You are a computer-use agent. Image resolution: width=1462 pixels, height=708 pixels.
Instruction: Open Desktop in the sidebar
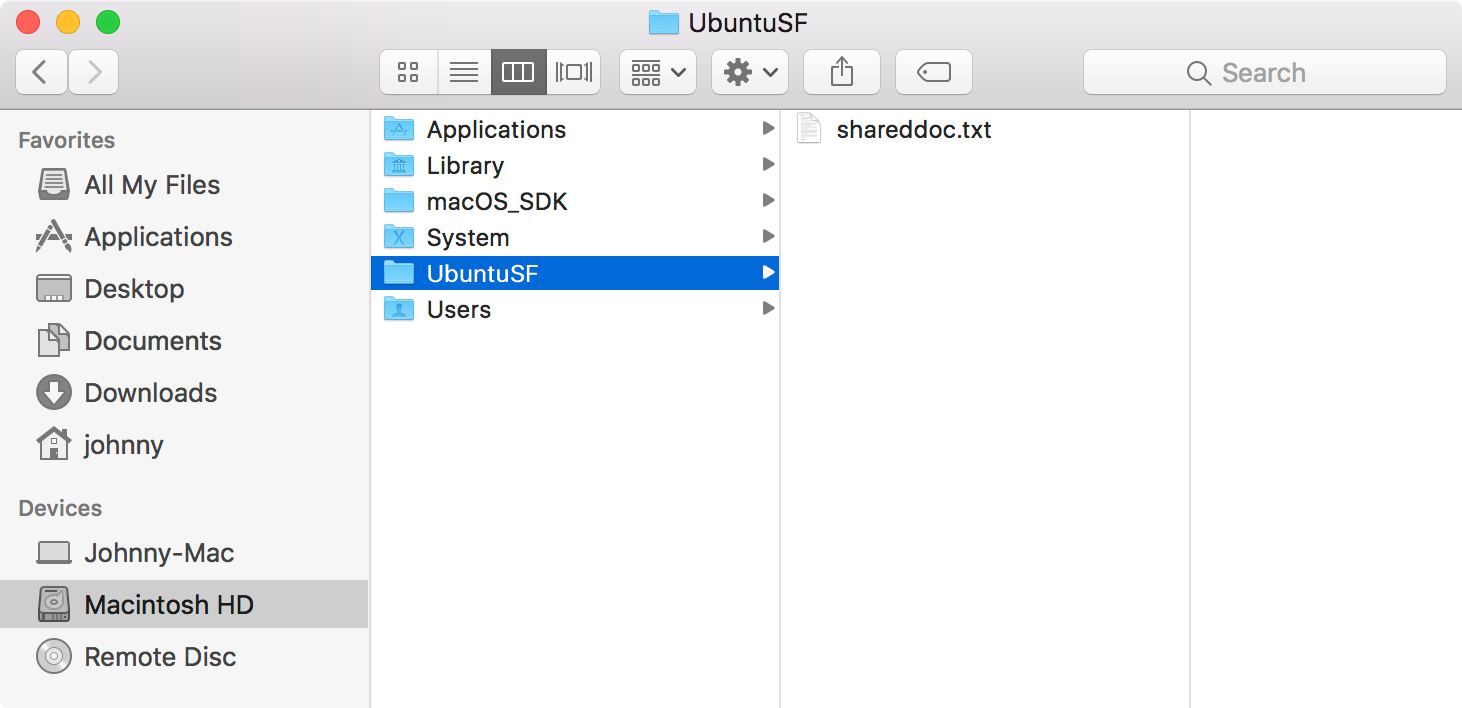click(184, 289)
